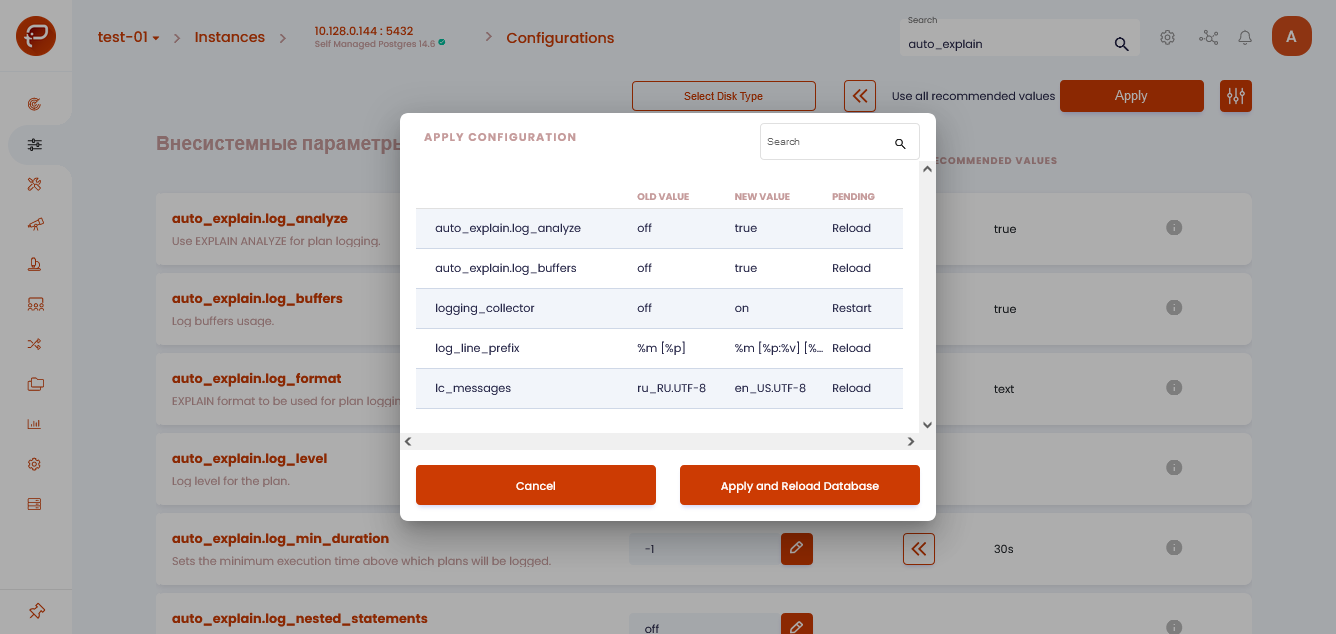Viewport: 1336px width, 634px height.
Task: Click the user avatar A menu
Action: [x=1291, y=37]
